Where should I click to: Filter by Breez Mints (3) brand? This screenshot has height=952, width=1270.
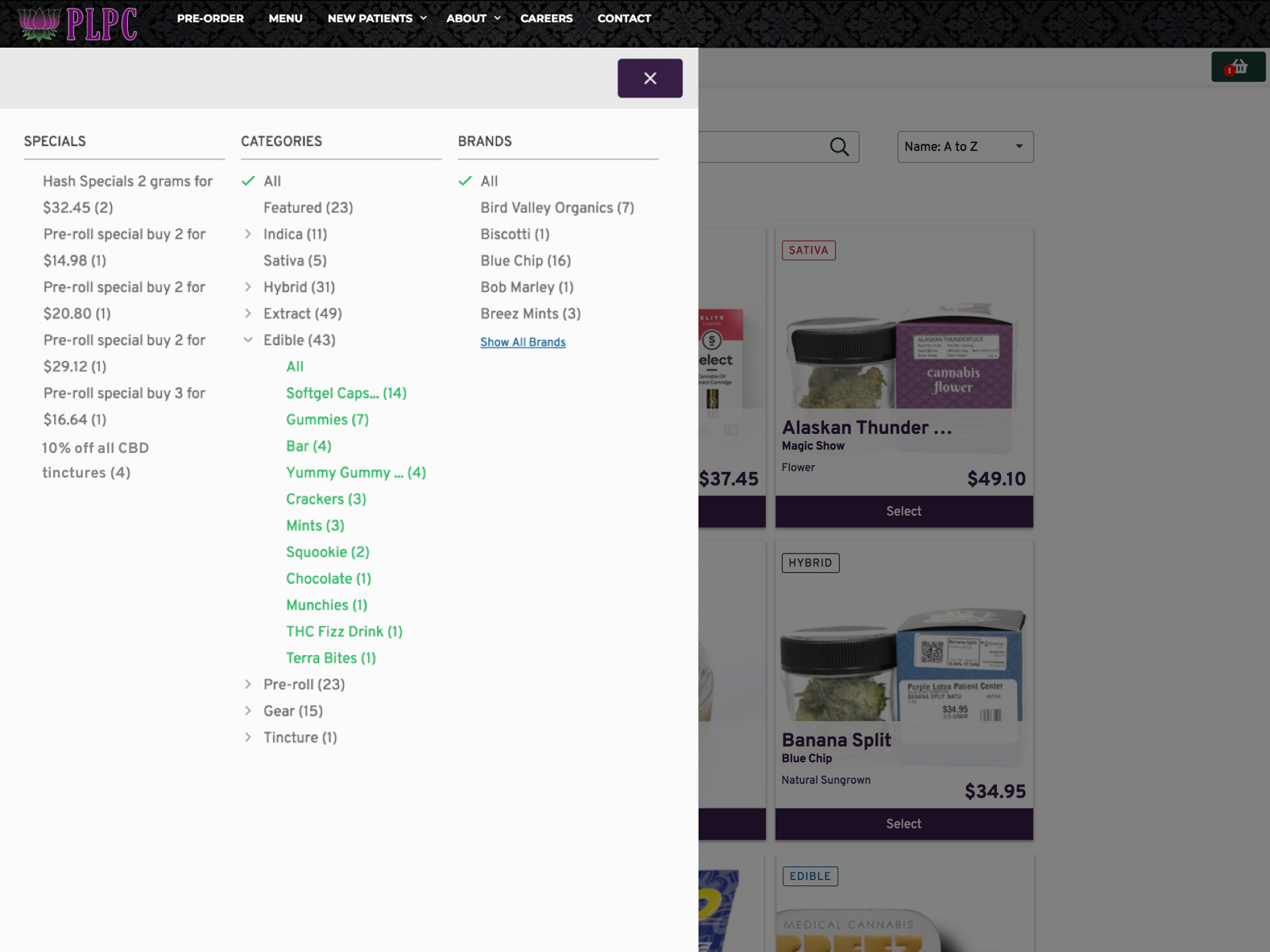[x=530, y=313]
